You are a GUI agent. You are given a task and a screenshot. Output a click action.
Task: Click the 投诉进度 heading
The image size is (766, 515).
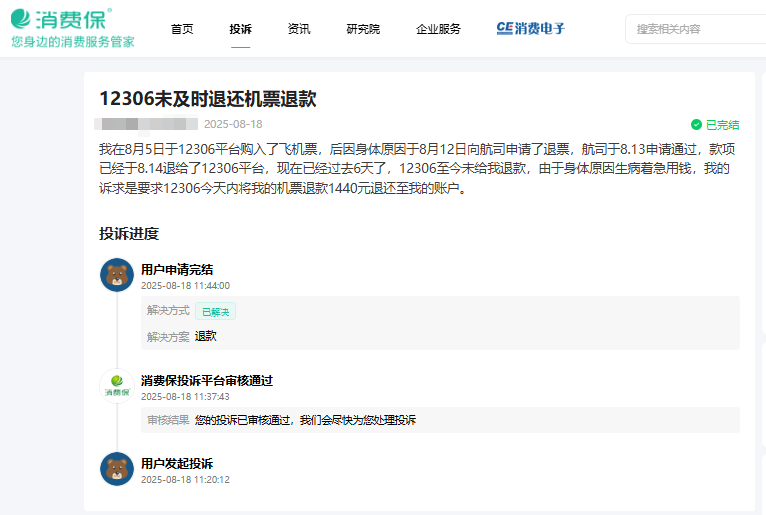(129, 234)
